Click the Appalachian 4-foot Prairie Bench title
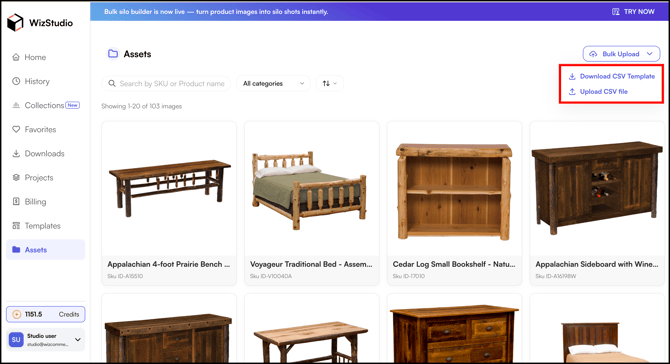Viewport: 670px width, 364px height. (x=169, y=264)
